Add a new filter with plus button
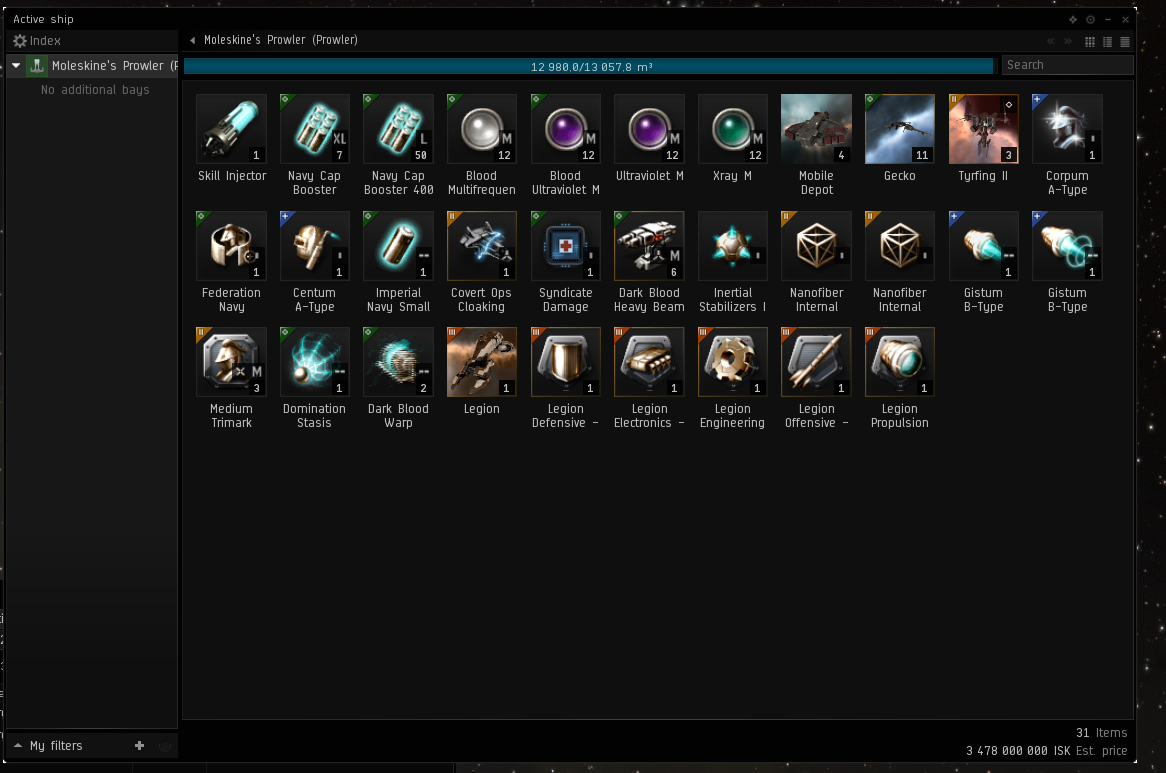This screenshot has width=1166, height=773. [139, 745]
